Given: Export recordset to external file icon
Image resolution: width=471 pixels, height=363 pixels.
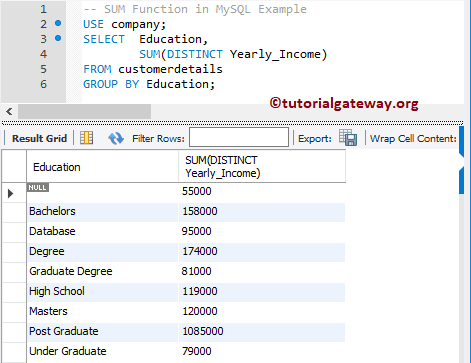Looking at the screenshot, I should [348, 138].
